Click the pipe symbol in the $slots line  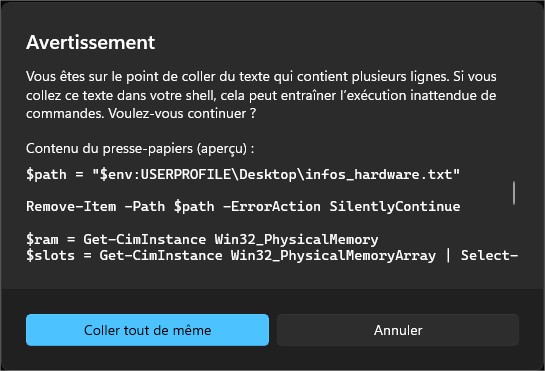point(448,256)
